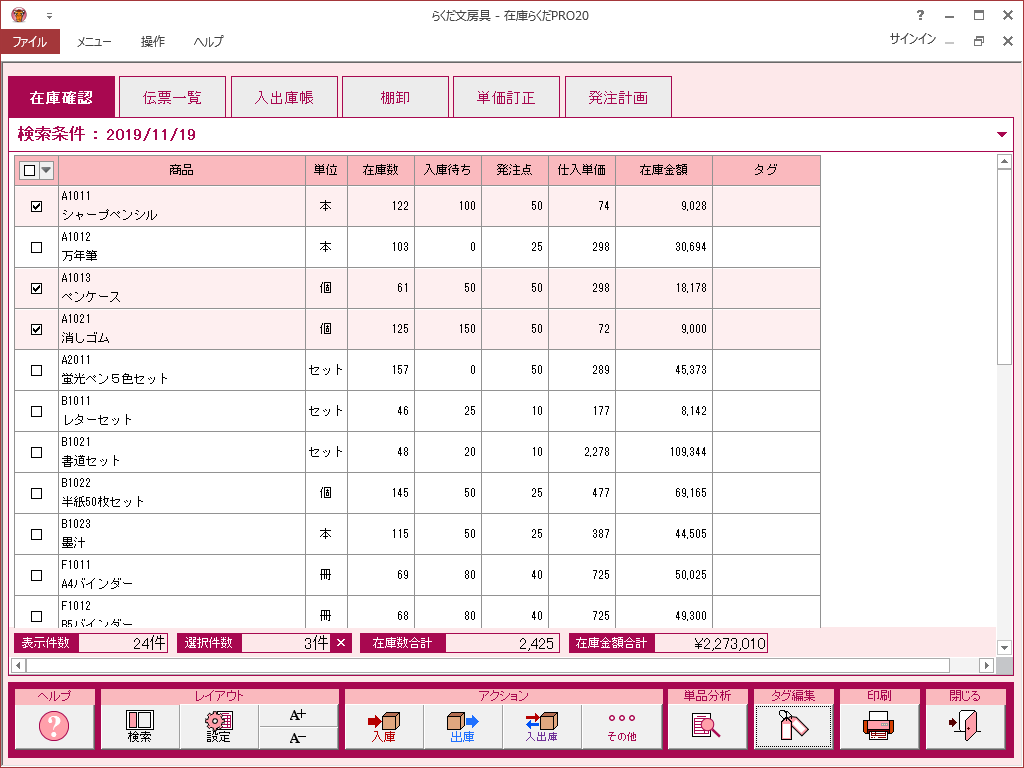Switch to the 伝票一覧 tab
Viewport: 1024px width, 768px height.
coord(172,98)
